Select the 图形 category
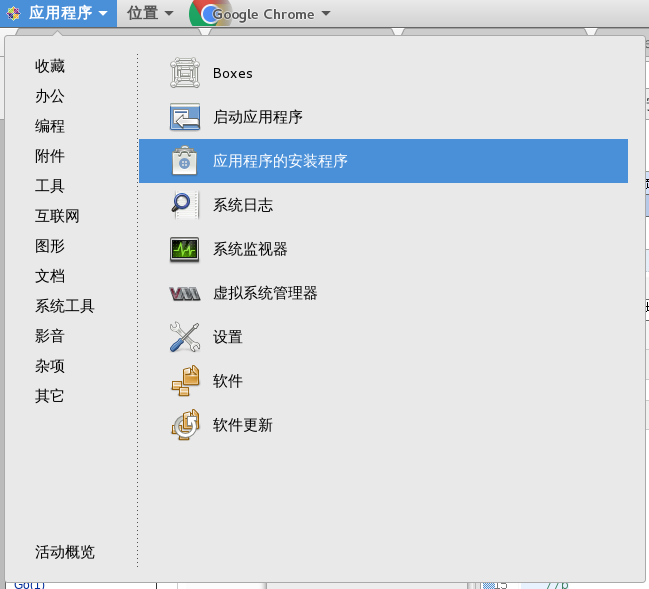The image size is (649, 589). (50, 246)
